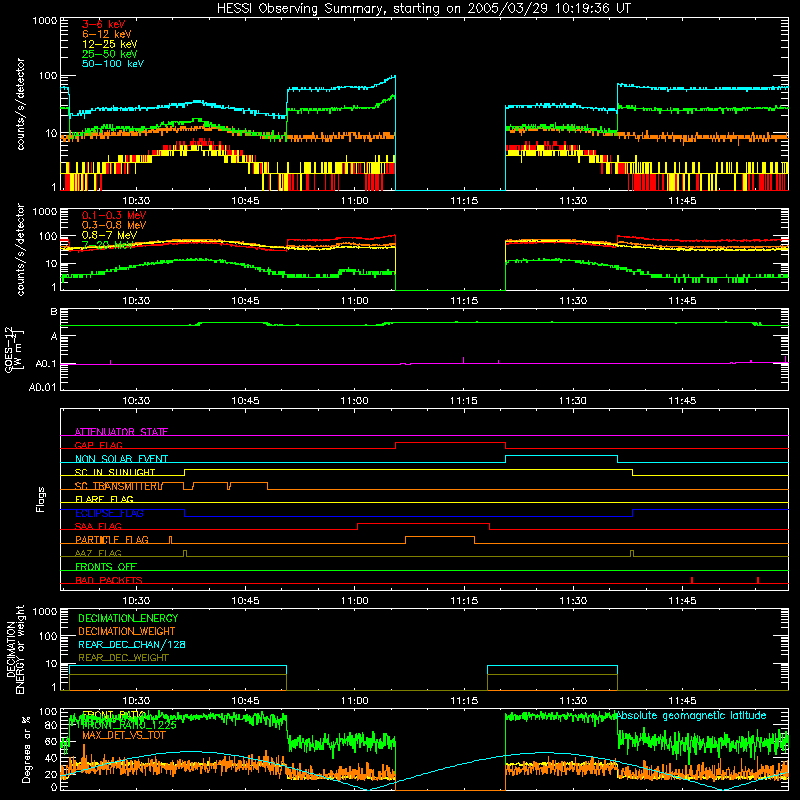
Task: Click the B level label on GOES axis
Action: [x=54, y=312]
